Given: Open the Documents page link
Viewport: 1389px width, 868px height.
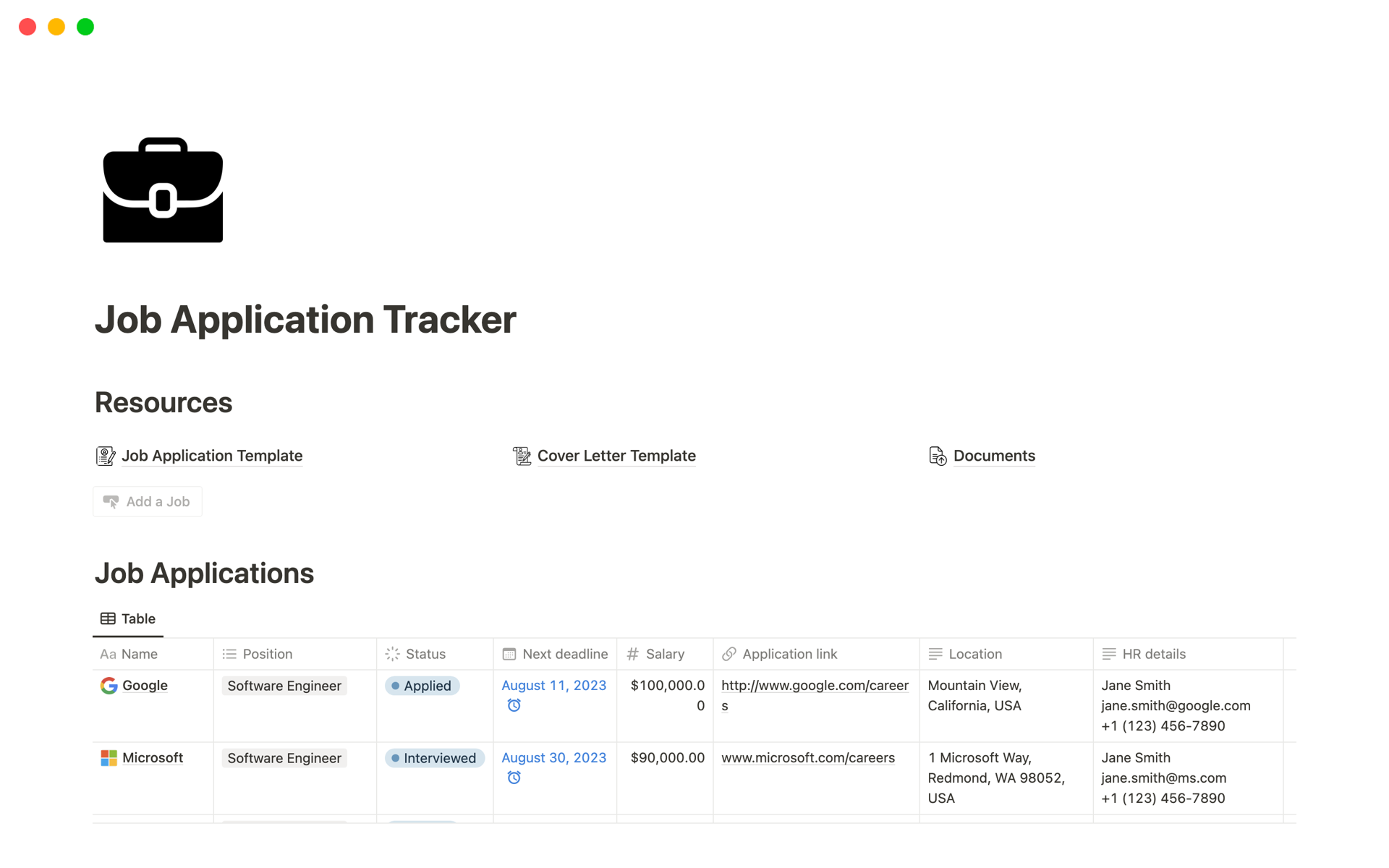Looking at the screenshot, I should click(993, 456).
